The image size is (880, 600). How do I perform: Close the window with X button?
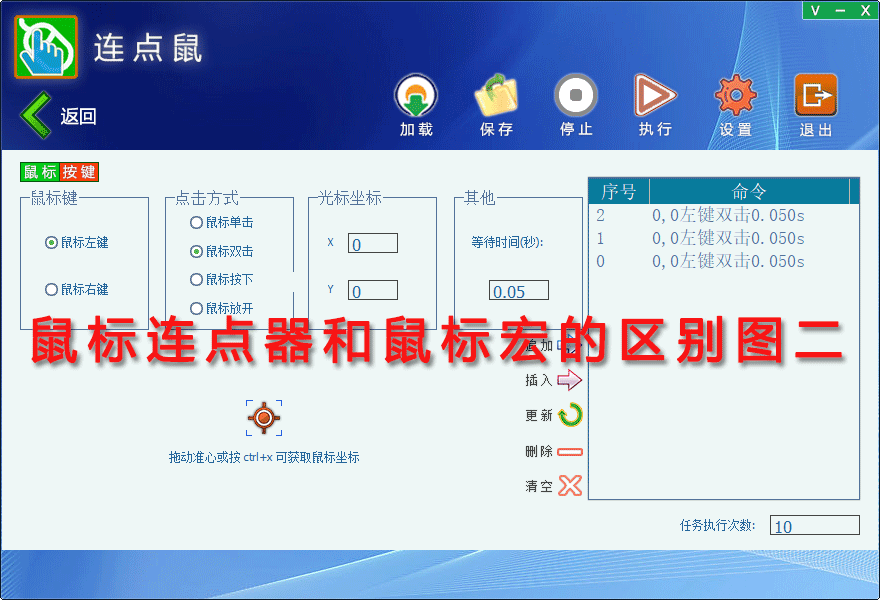[x=865, y=10]
